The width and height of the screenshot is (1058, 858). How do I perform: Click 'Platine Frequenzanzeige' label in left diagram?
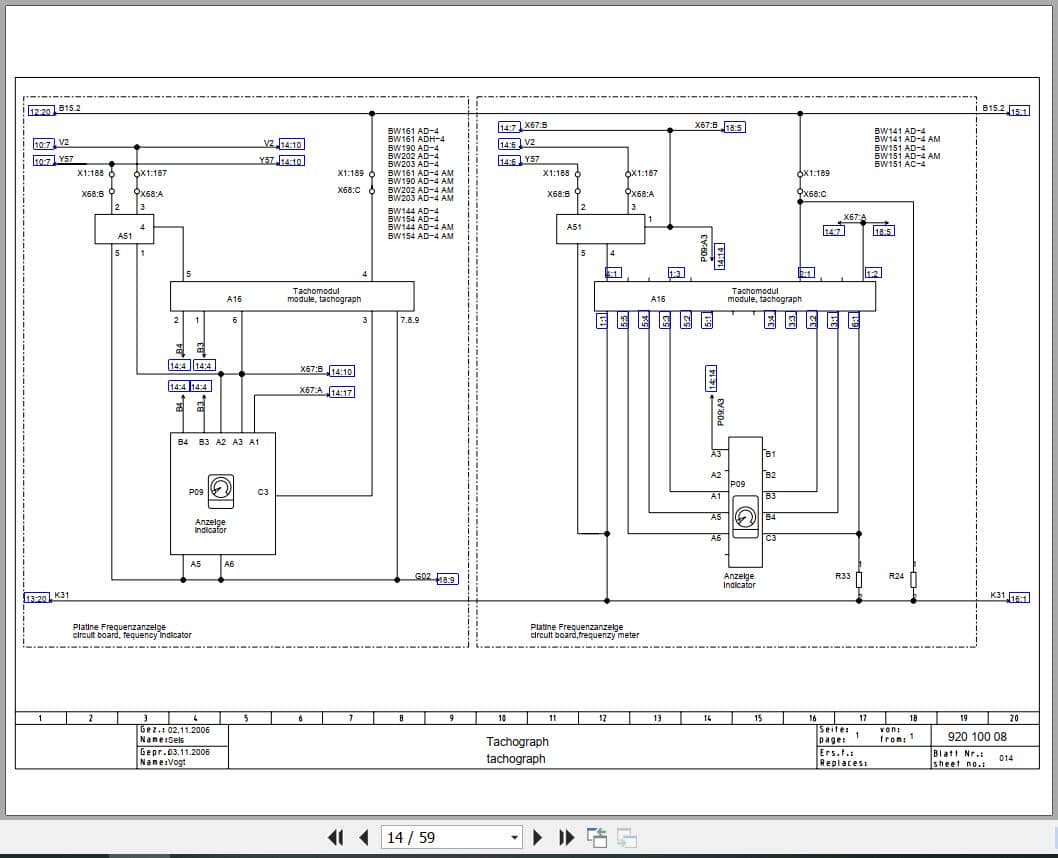point(119,627)
